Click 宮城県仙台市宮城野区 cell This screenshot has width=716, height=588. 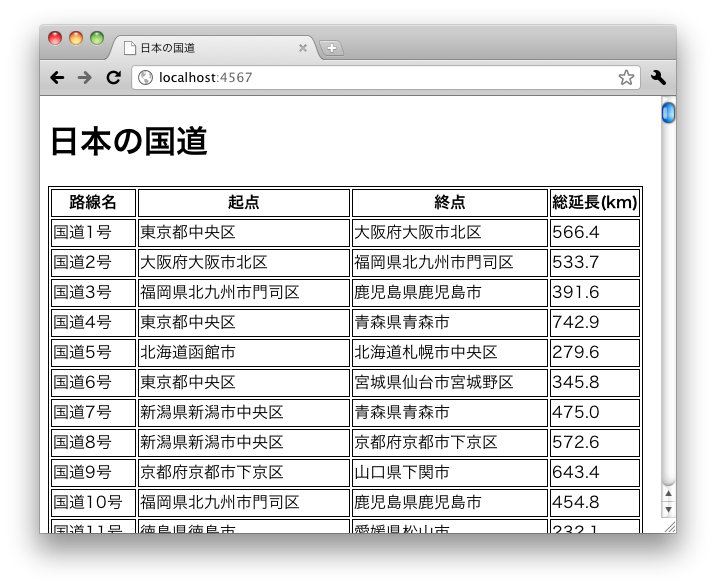450,383
